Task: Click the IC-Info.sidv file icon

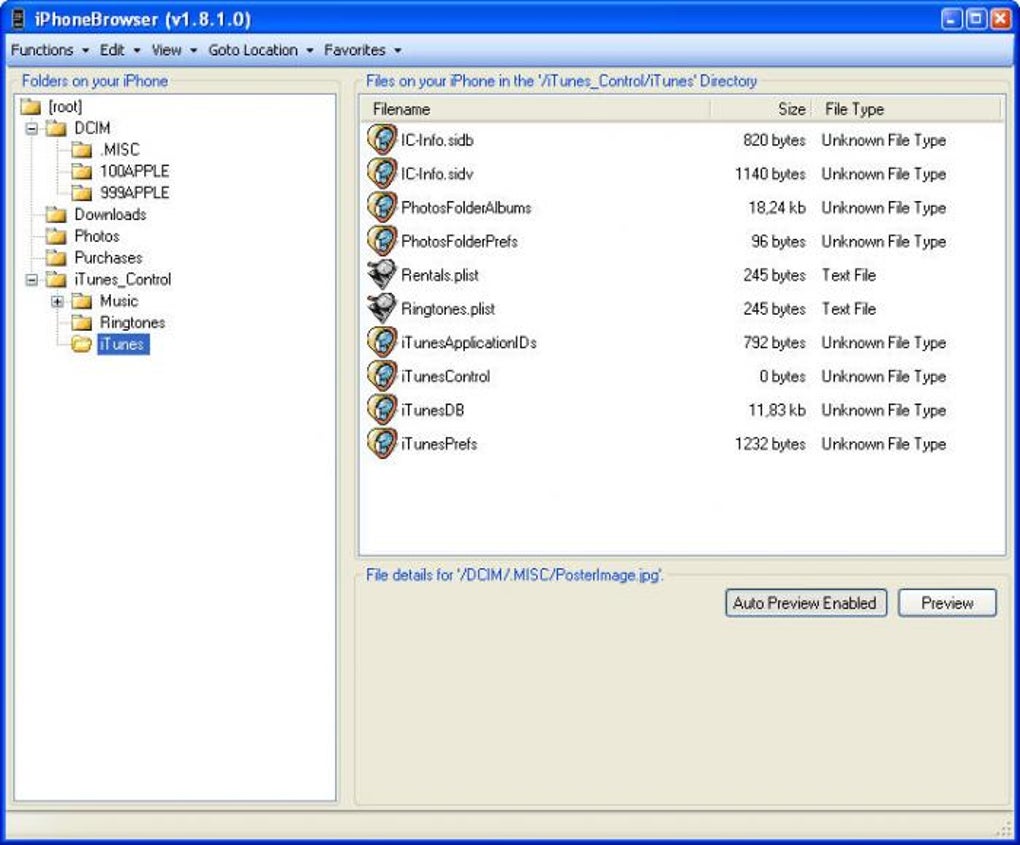Action: [x=382, y=173]
